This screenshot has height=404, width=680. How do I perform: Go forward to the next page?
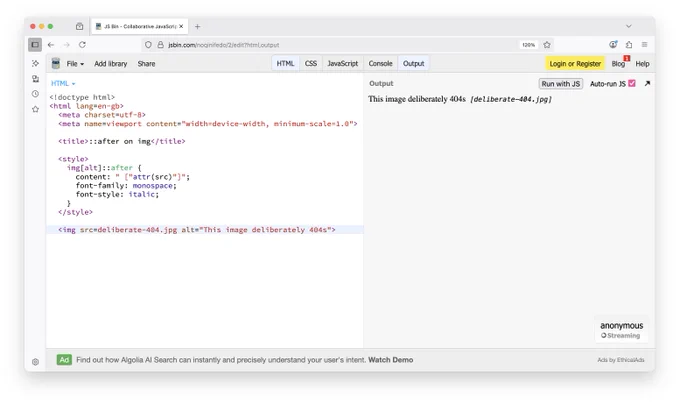tap(66, 45)
